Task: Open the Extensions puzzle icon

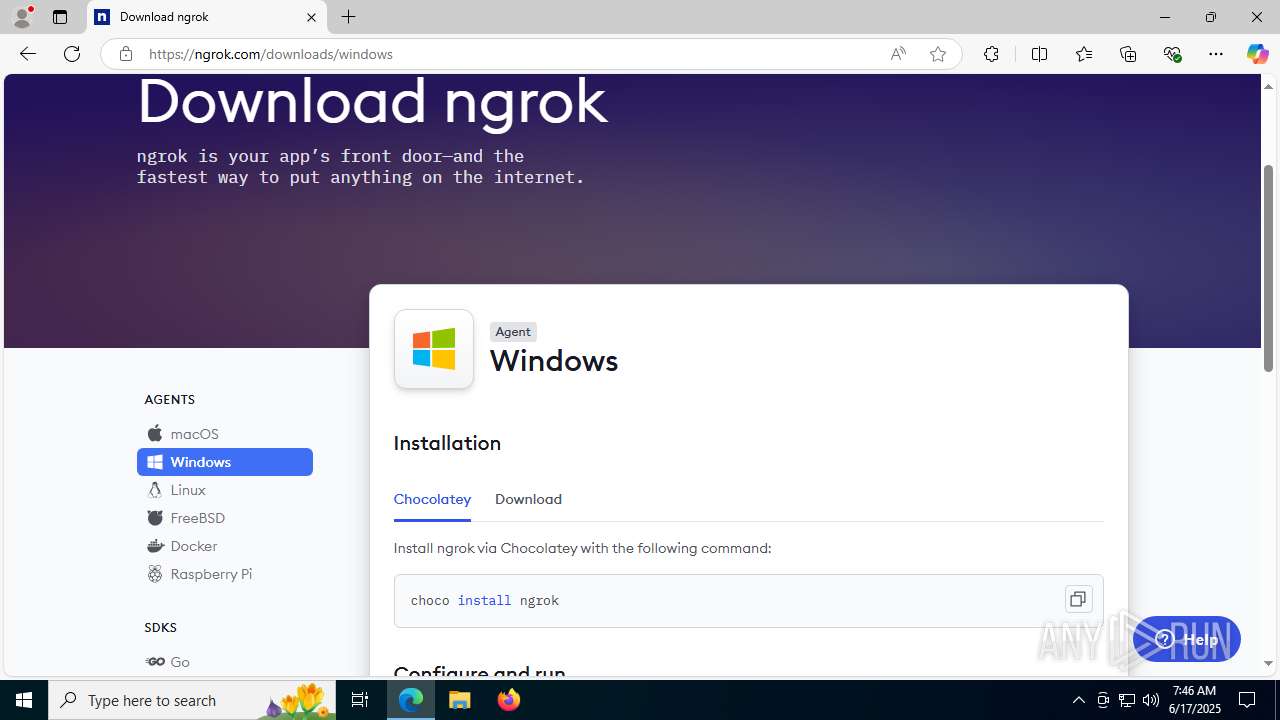Action: (991, 54)
